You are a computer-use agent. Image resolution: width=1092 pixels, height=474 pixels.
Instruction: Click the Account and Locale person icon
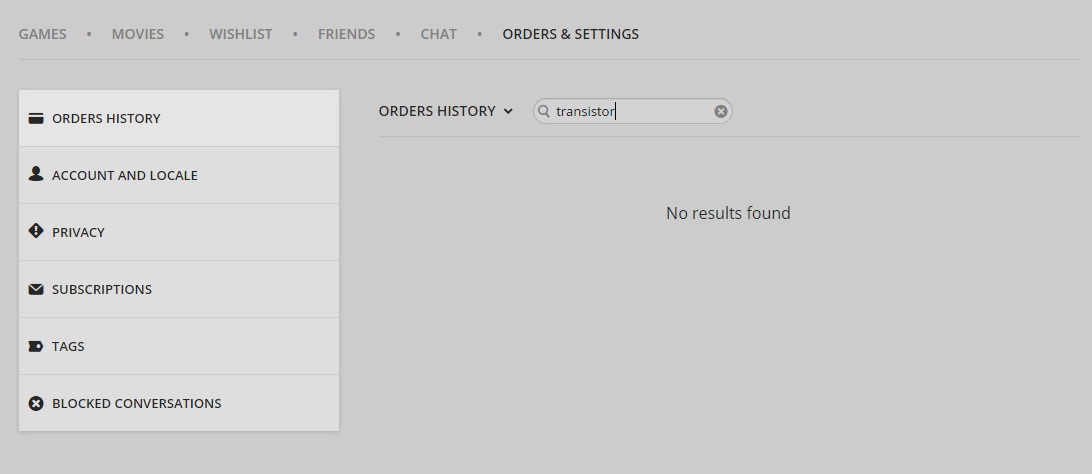coord(36,174)
